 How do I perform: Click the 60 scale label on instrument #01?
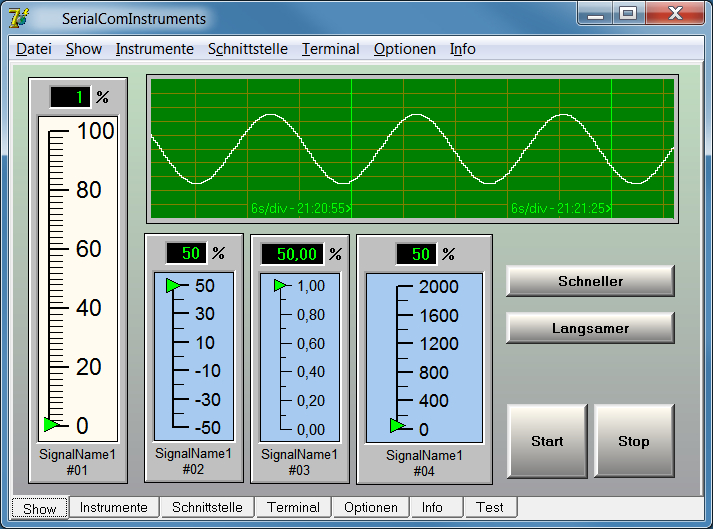[88, 249]
